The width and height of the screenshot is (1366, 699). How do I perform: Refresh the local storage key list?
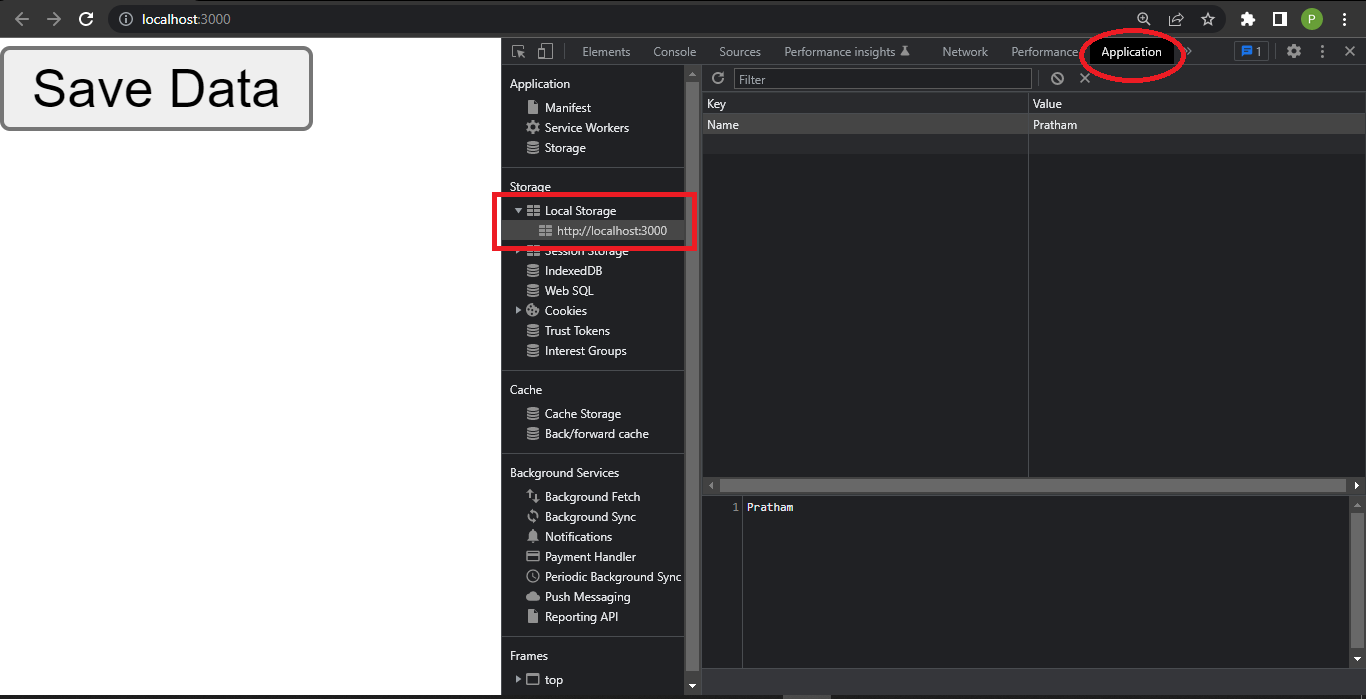tap(717, 78)
